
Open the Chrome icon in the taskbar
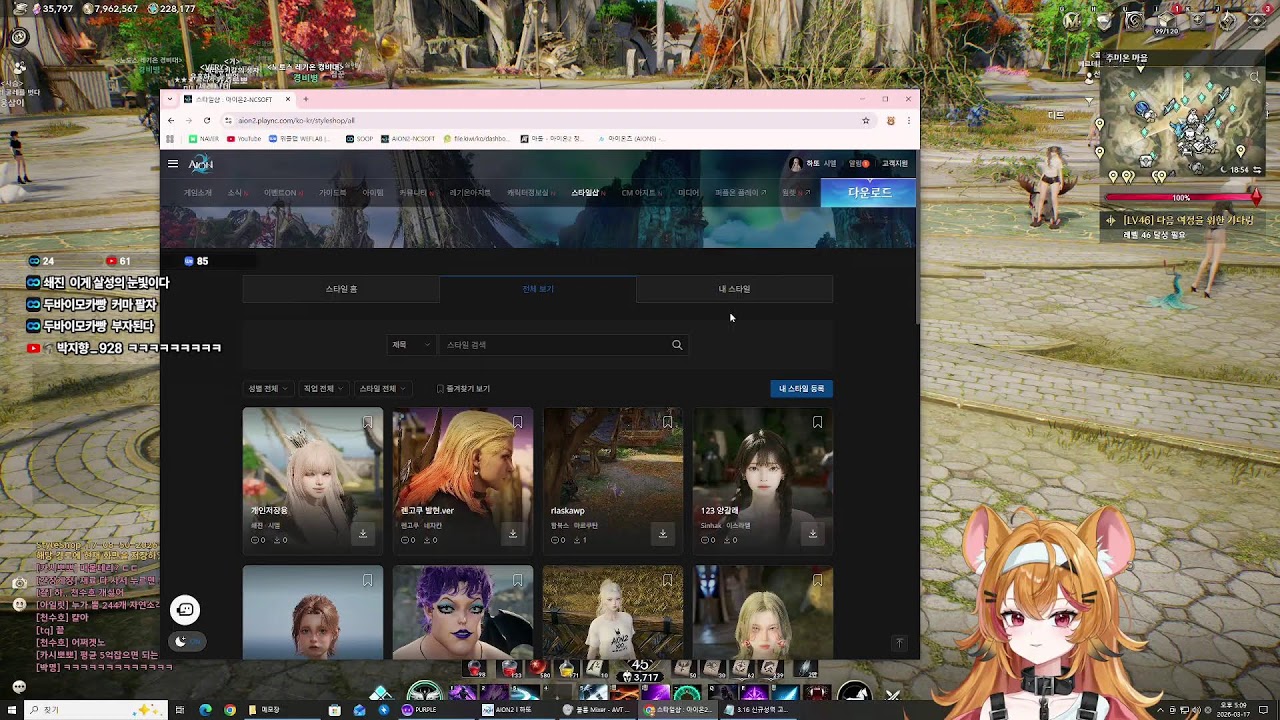click(x=230, y=710)
